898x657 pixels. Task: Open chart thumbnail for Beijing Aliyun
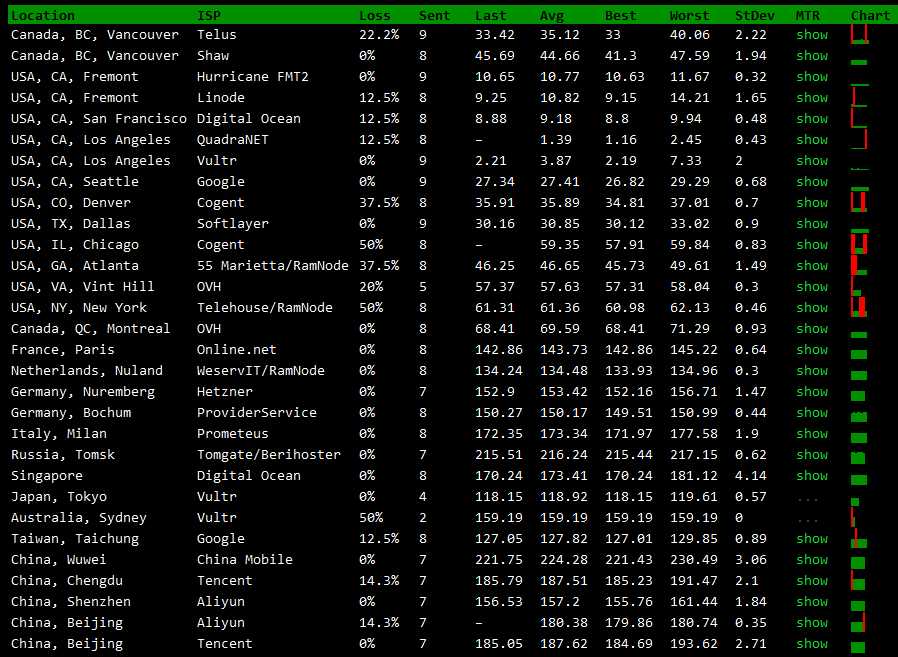[858, 623]
